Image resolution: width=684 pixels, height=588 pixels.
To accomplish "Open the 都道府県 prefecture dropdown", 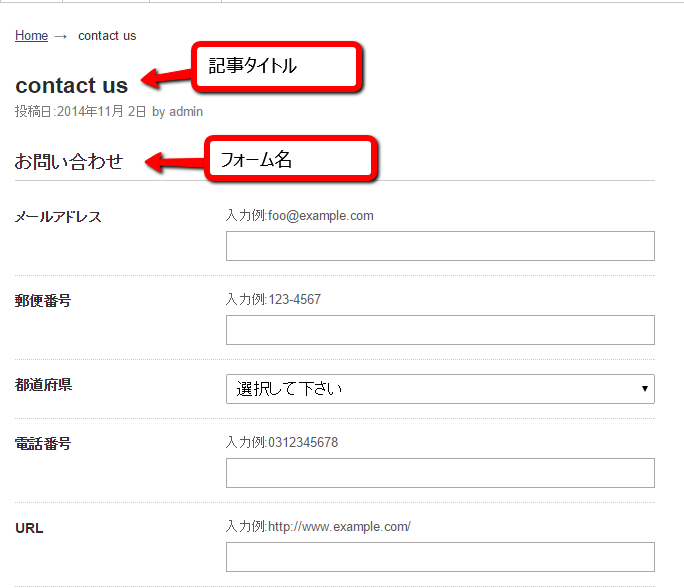I will pyautogui.click(x=440, y=389).
